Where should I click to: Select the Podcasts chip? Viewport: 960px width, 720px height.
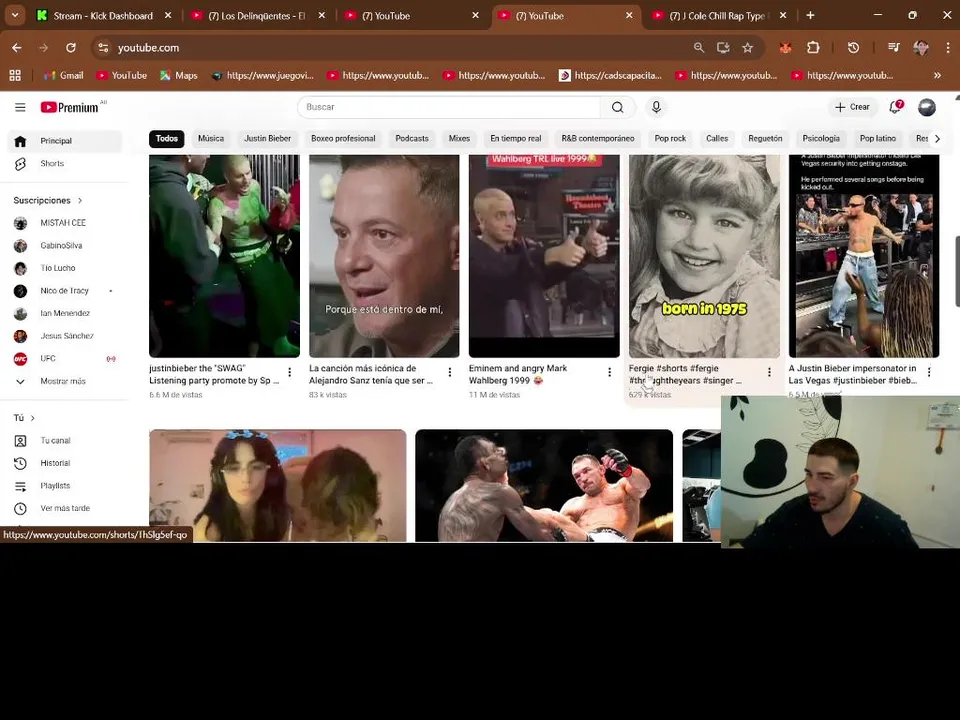pyautogui.click(x=412, y=138)
